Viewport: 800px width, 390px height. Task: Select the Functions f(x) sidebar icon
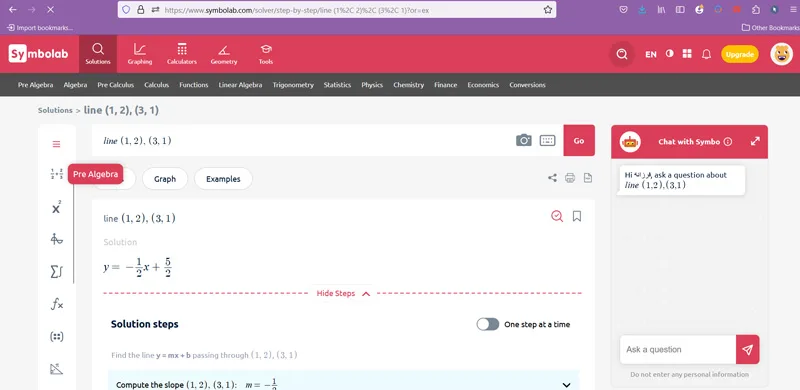pos(57,304)
